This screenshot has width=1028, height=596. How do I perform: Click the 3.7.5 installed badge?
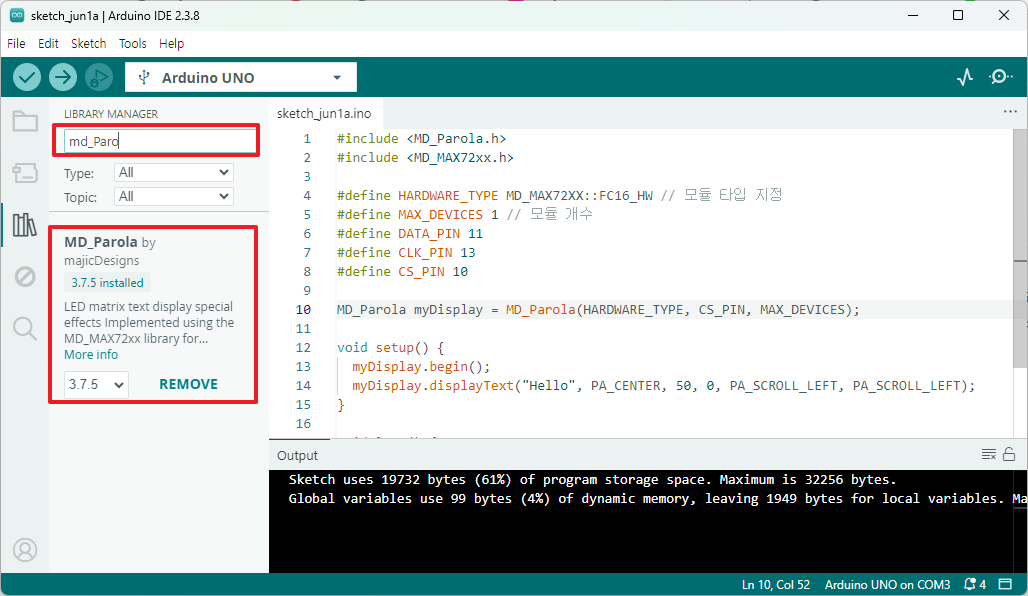tap(108, 283)
